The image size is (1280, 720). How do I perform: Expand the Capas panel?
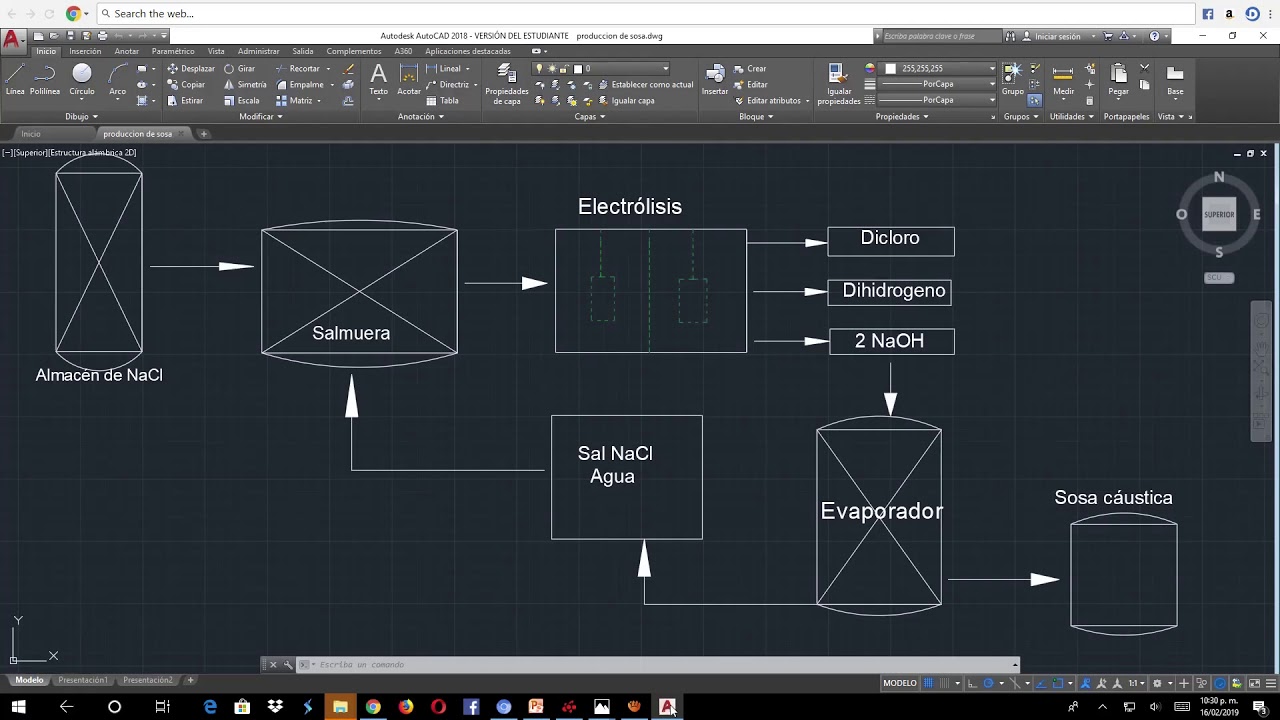pyautogui.click(x=590, y=116)
